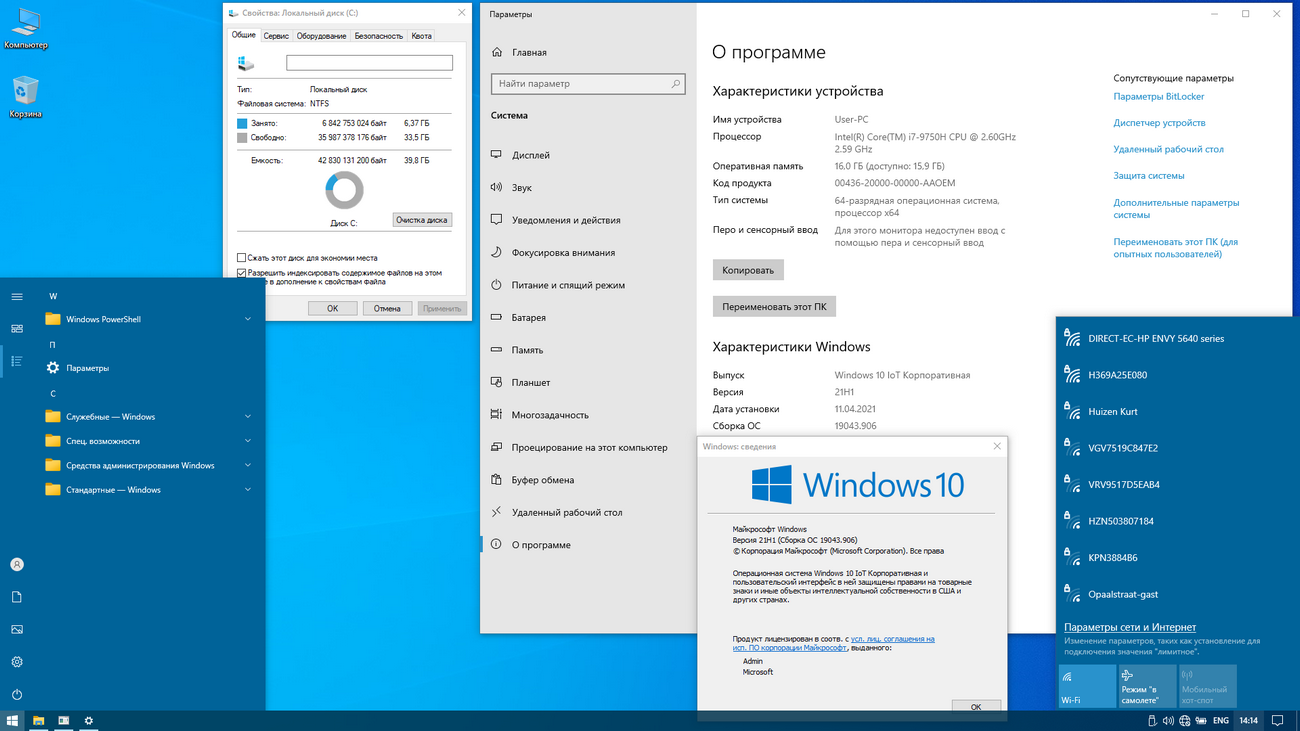Click Отмена in disk properties dialog
The height and width of the screenshot is (731, 1300).
pos(387,308)
